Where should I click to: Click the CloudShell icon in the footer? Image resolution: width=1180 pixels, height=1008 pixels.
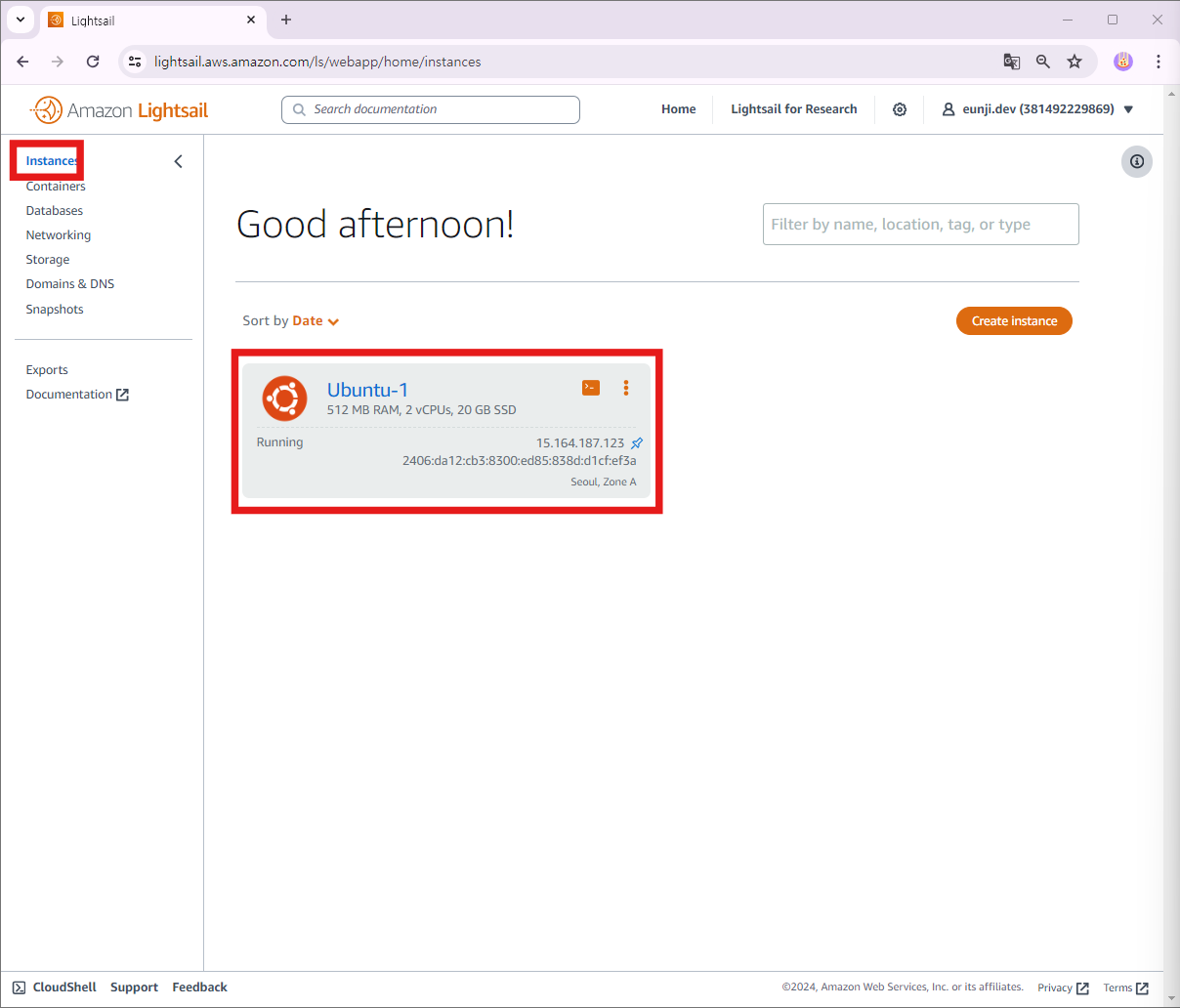pos(20,987)
